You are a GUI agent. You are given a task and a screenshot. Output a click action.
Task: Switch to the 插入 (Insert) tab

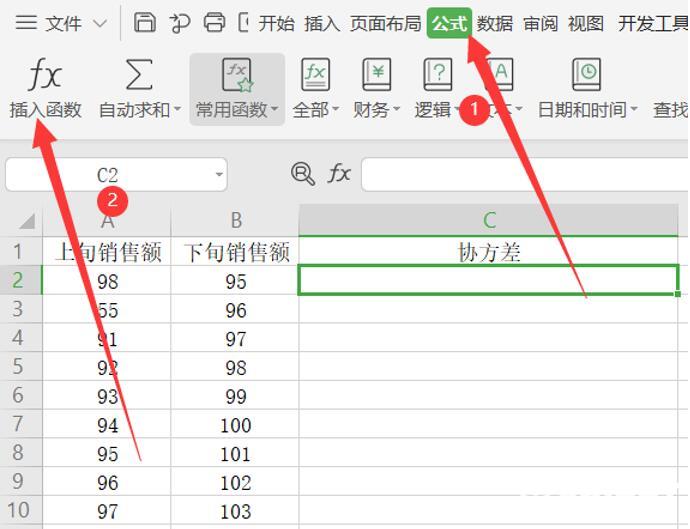322,23
